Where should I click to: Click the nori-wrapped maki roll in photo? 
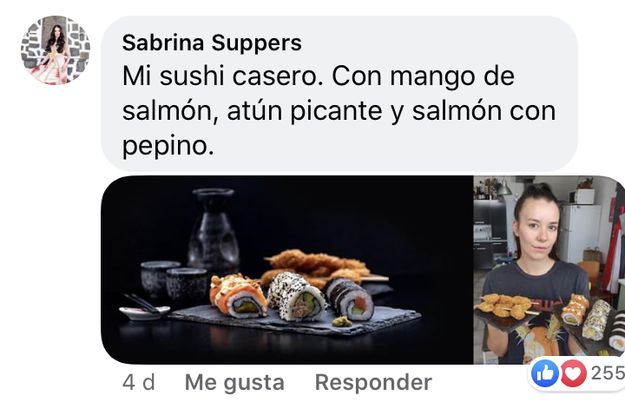point(350,299)
